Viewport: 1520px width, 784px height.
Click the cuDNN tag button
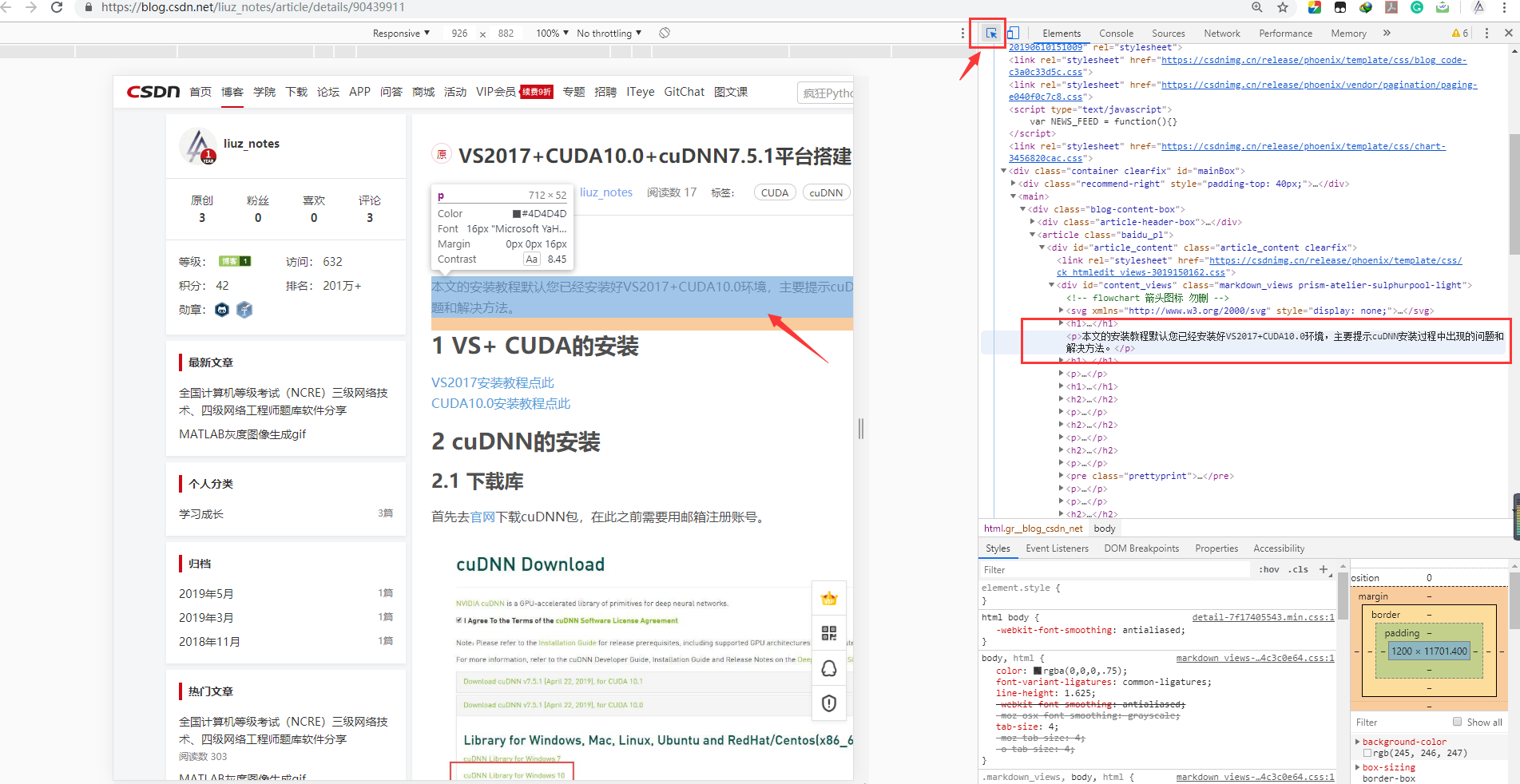(x=826, y=192)
